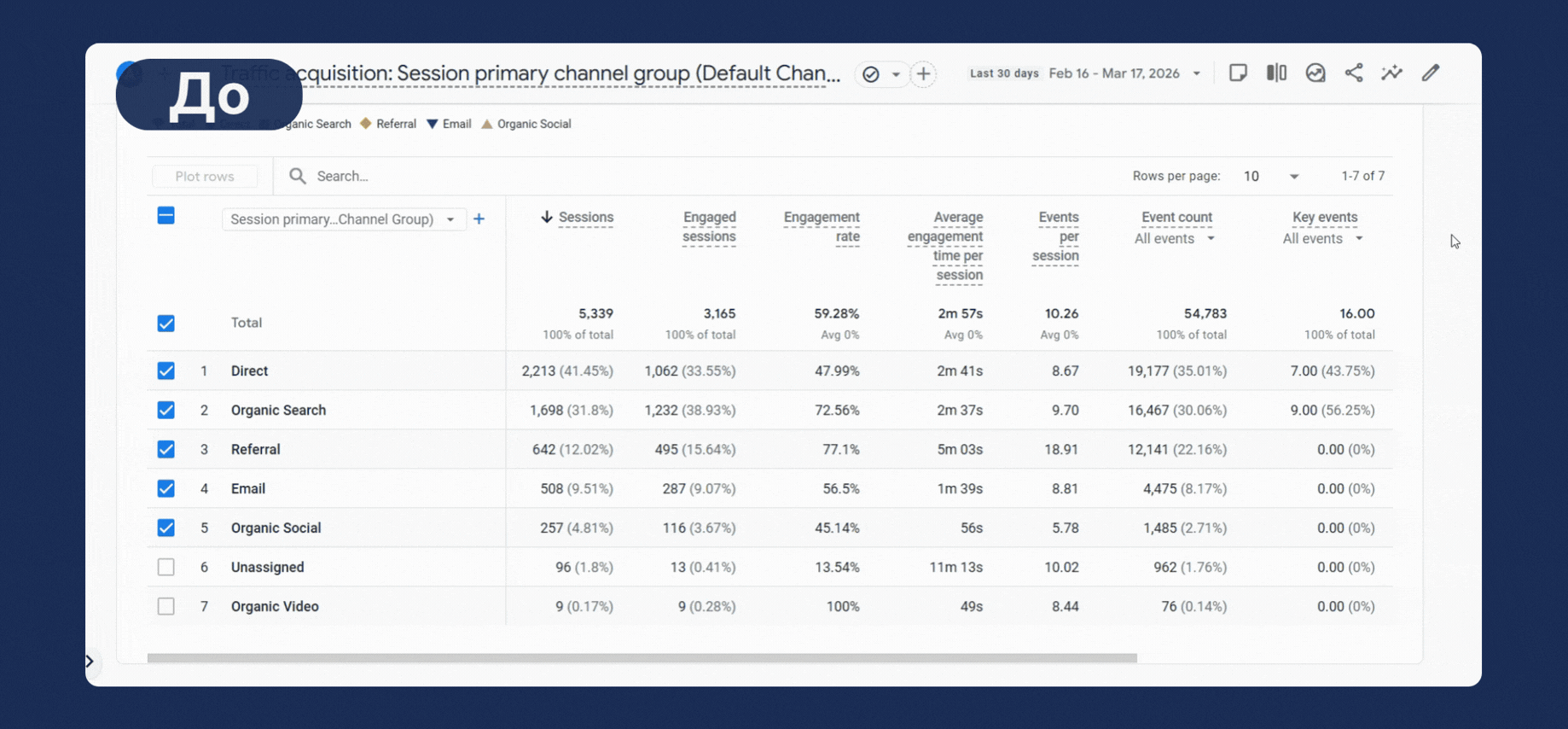This screenshot has width=1568, height=729.
Task: Expand the side navigation chevron at bottom left
Action: click(90, 662)
